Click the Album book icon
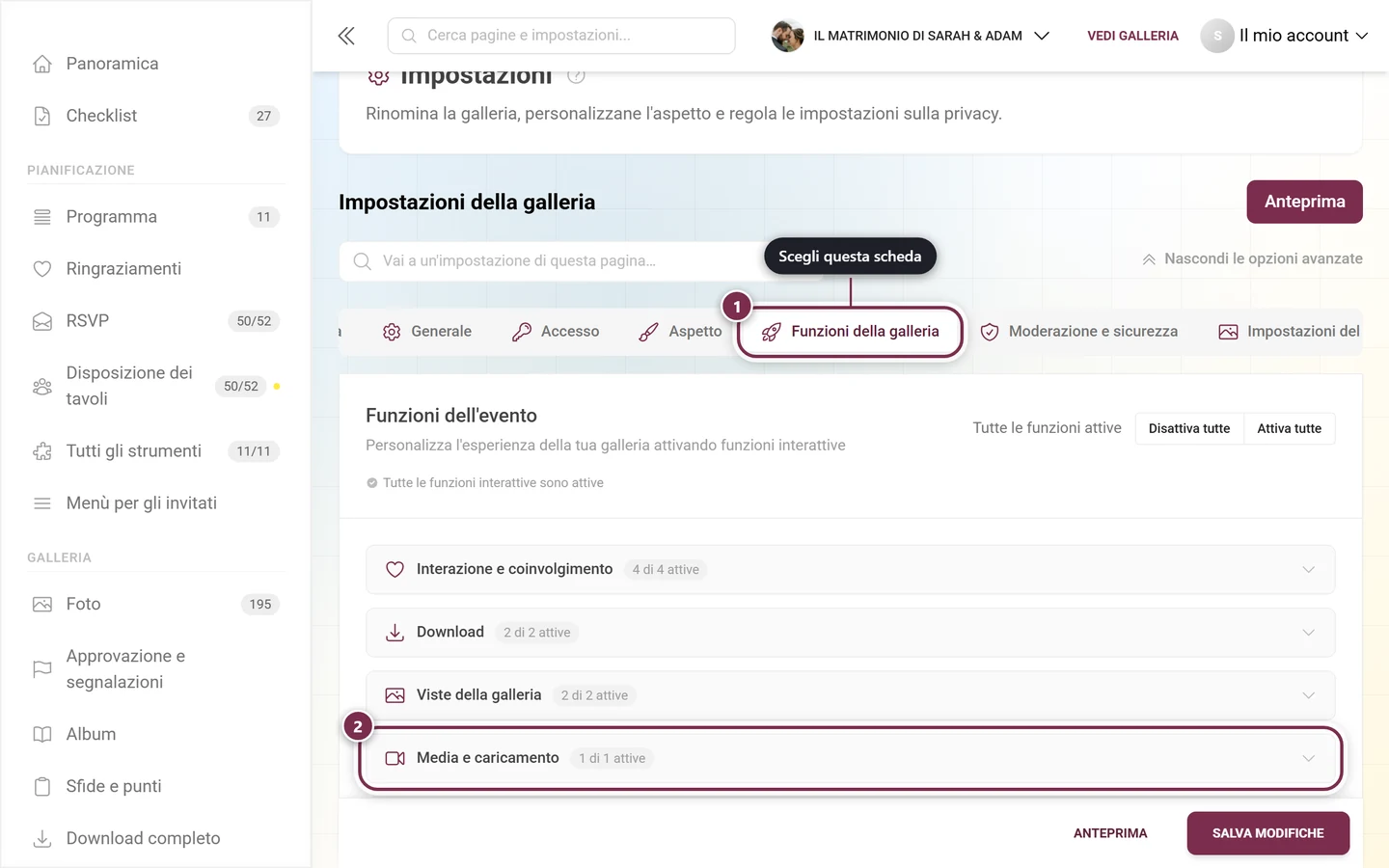Screen dimensions: 1389x868 (42, 735)
